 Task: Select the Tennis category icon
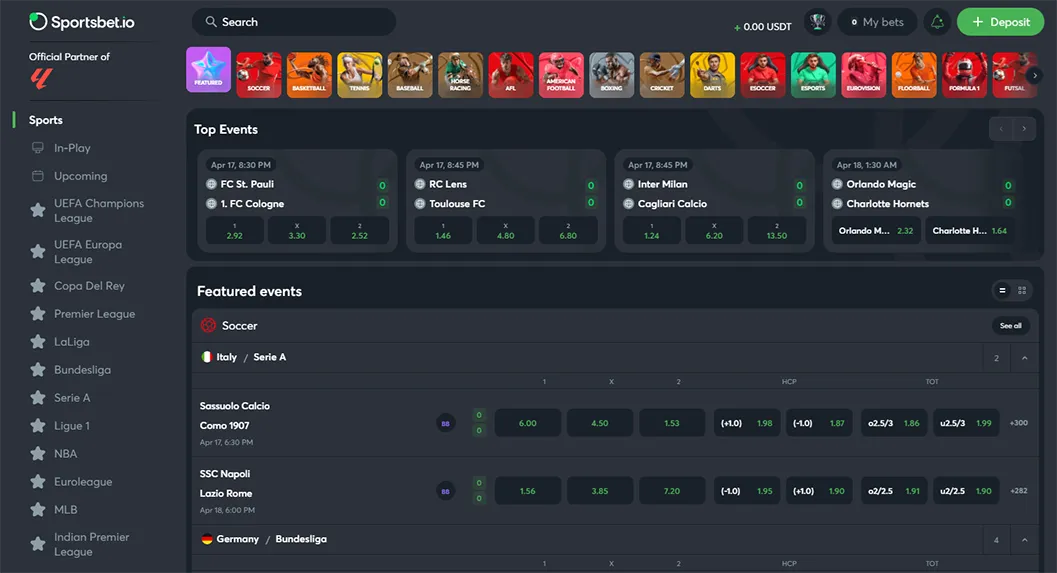359,75
